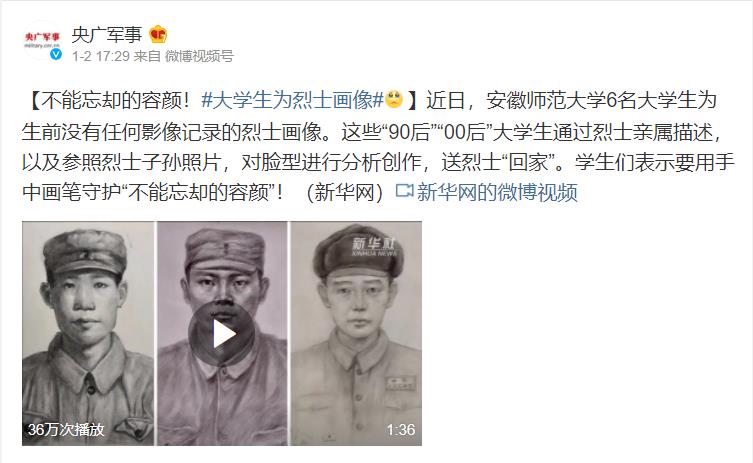Click the video camera icon before 新华网的微博视频

click(404, 191)
